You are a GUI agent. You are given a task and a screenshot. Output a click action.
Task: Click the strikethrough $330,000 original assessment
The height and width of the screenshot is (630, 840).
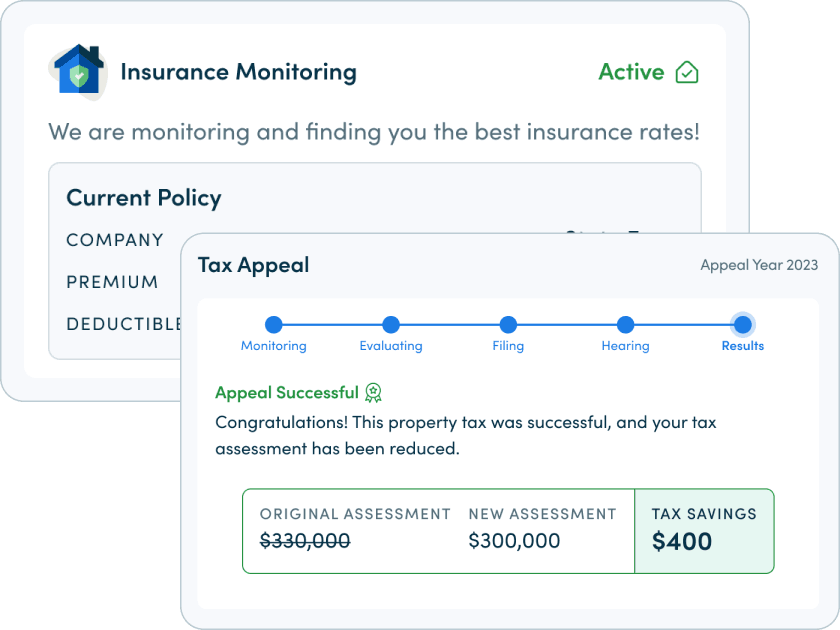click(305, 541)
